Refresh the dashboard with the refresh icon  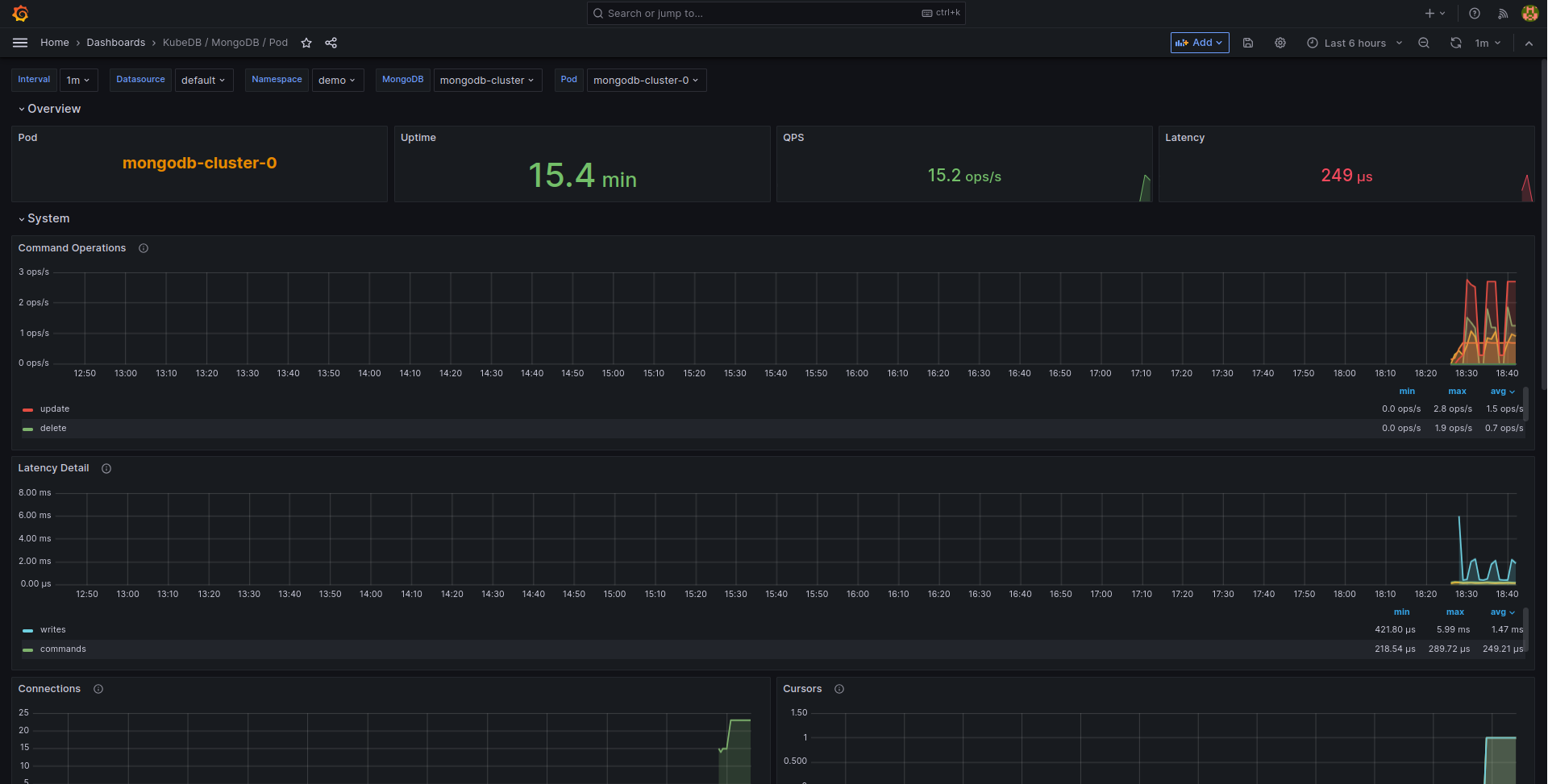click(1455, 43)
